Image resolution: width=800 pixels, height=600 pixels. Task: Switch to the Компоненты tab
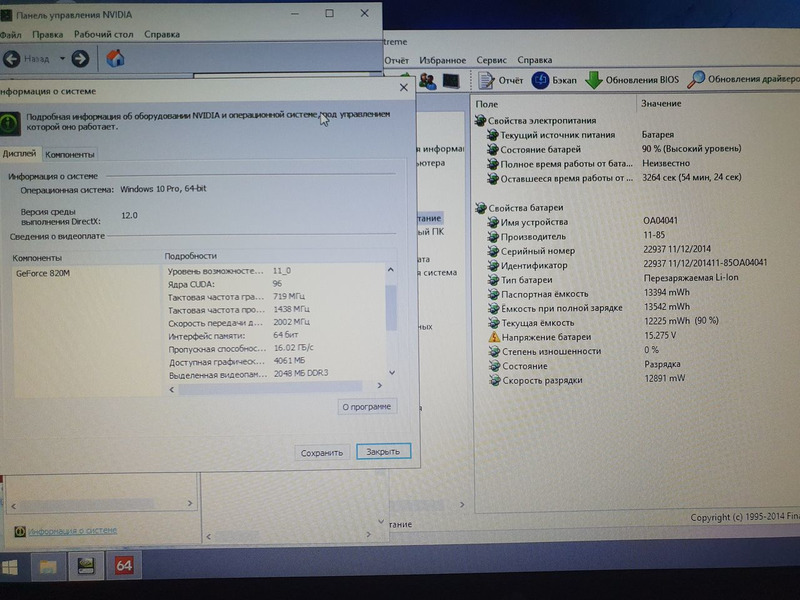(x=70, y=154)
